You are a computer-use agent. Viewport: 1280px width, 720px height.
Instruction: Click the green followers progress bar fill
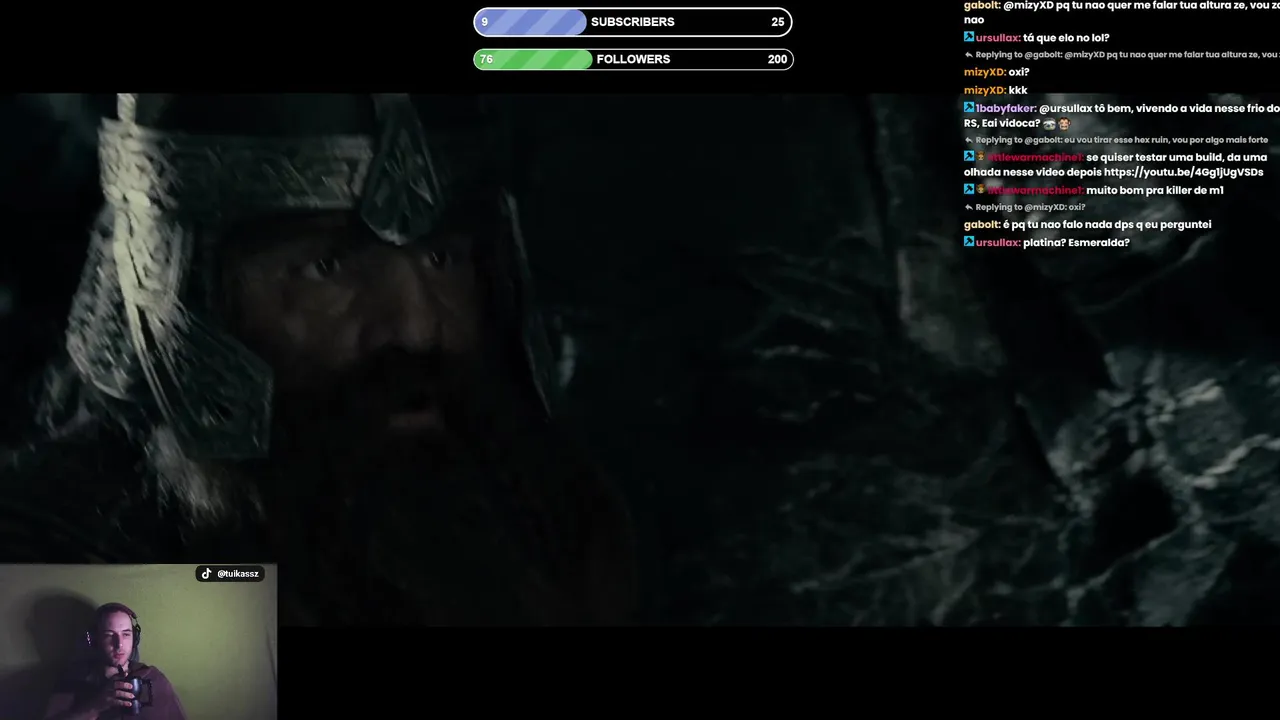[x=533, y=59]
